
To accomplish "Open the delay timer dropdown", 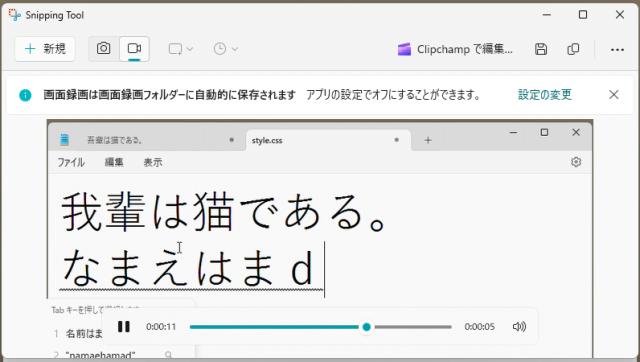I will (x=226, y=49).
